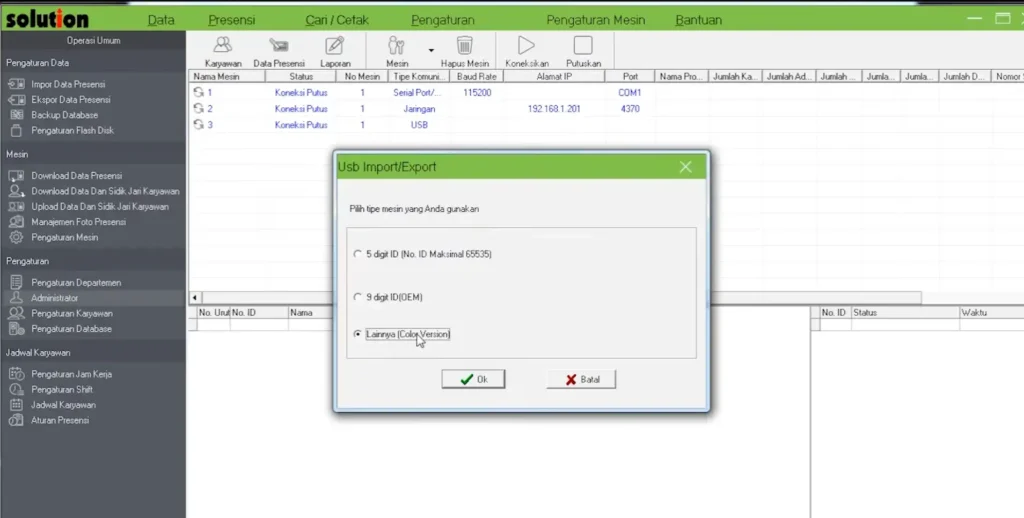Click the Koneksikan play icon
The height and width of the screenshot is (518, 1024).
[526, 52]
